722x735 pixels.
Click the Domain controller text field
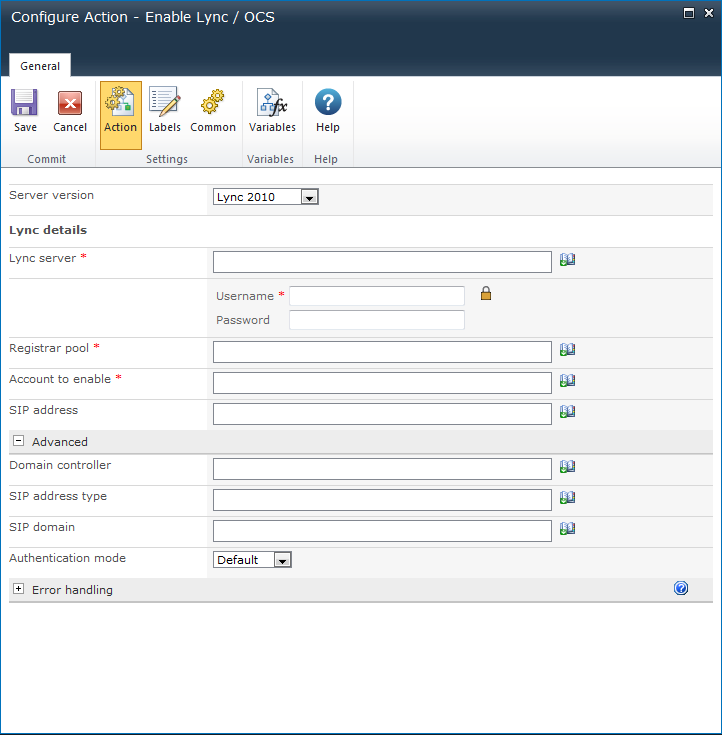382,469
